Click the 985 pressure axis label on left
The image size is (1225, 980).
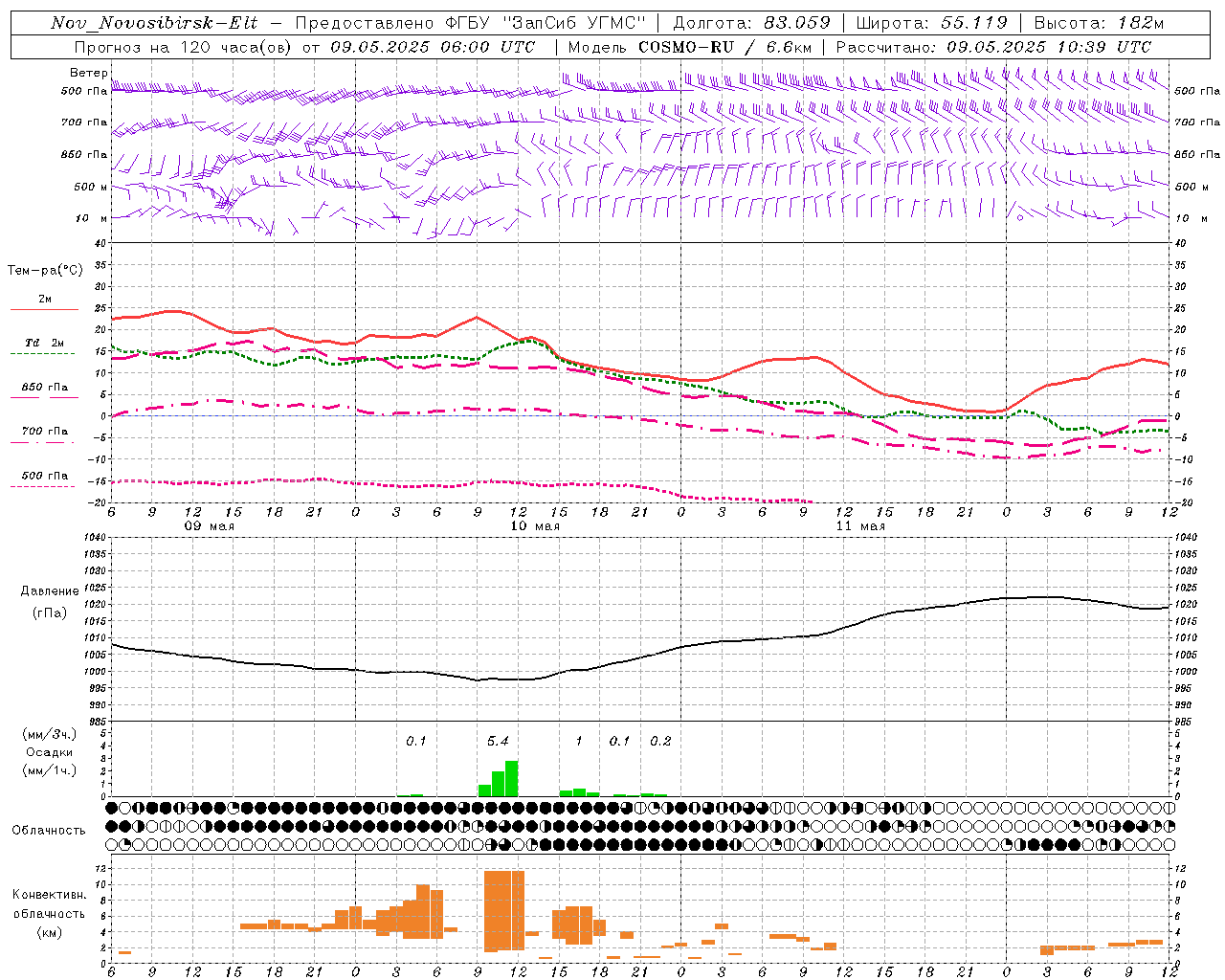click(x=96, y=723)
